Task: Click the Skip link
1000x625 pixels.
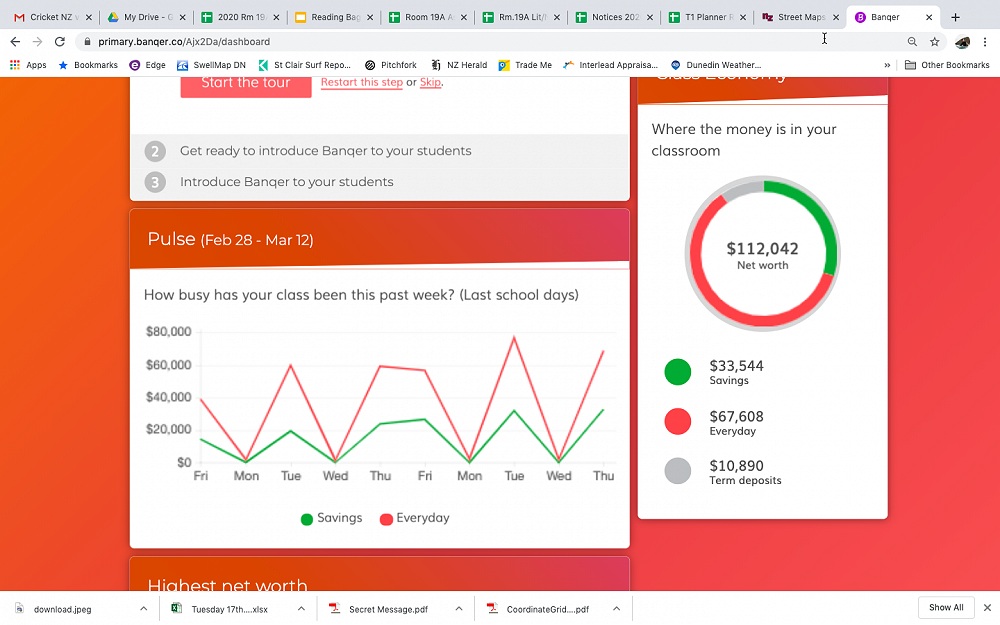Action: point(430,83)
